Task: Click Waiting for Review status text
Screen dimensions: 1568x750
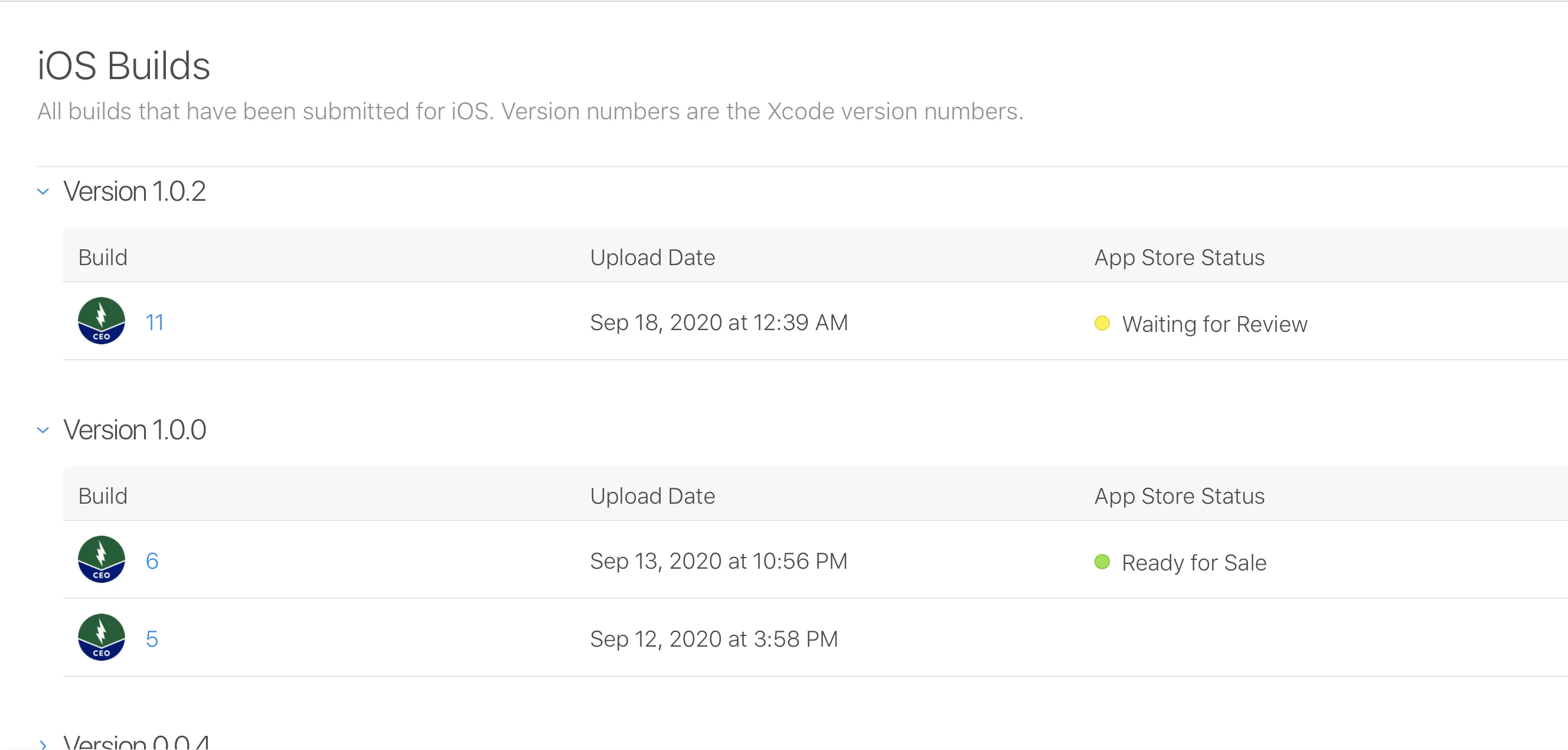Action: point(1214,324)
